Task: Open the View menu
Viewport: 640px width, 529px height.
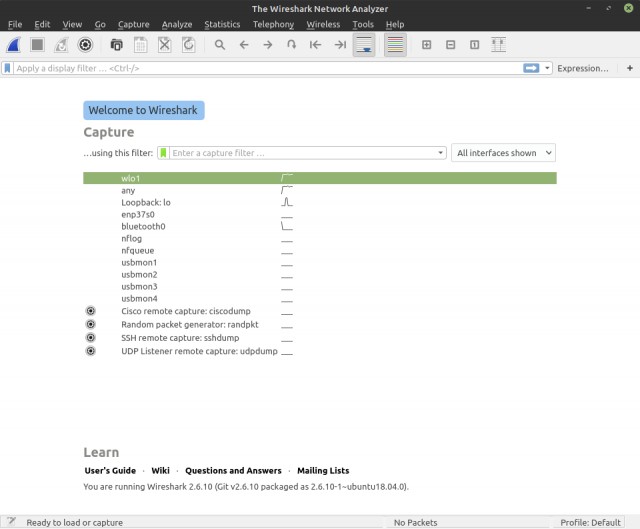Action: pyautogui.click(x=72, y=24)
